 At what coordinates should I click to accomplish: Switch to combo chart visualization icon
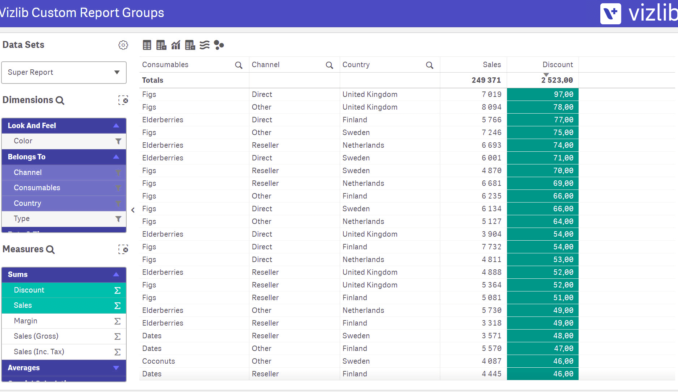(176, 45)
